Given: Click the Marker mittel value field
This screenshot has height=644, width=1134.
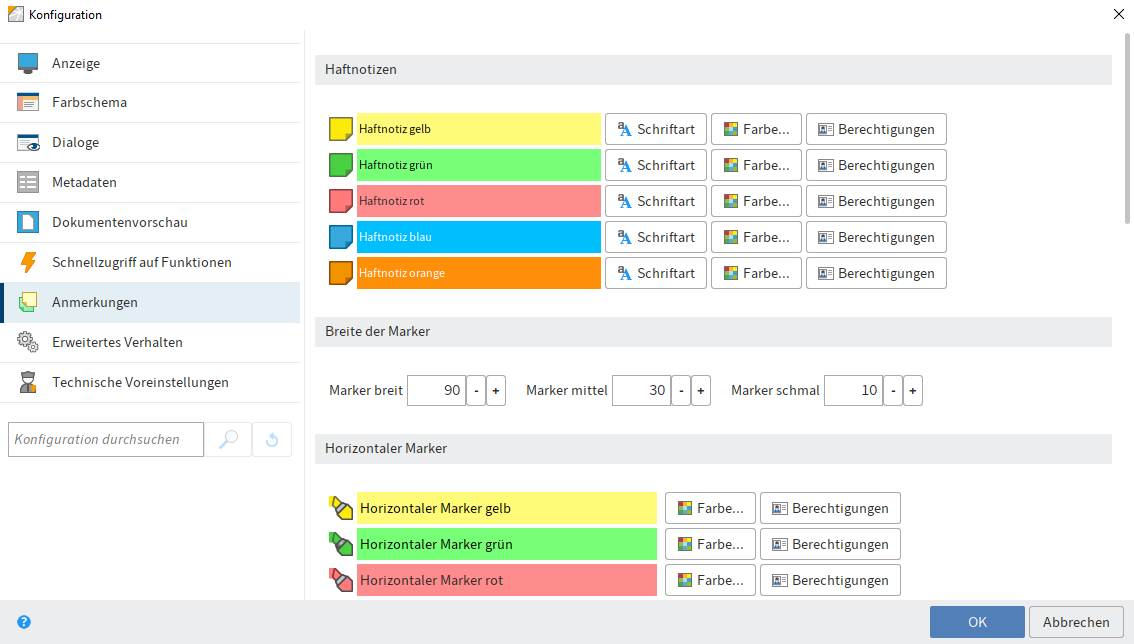Looking at the screenshot, I should (641, 391).
